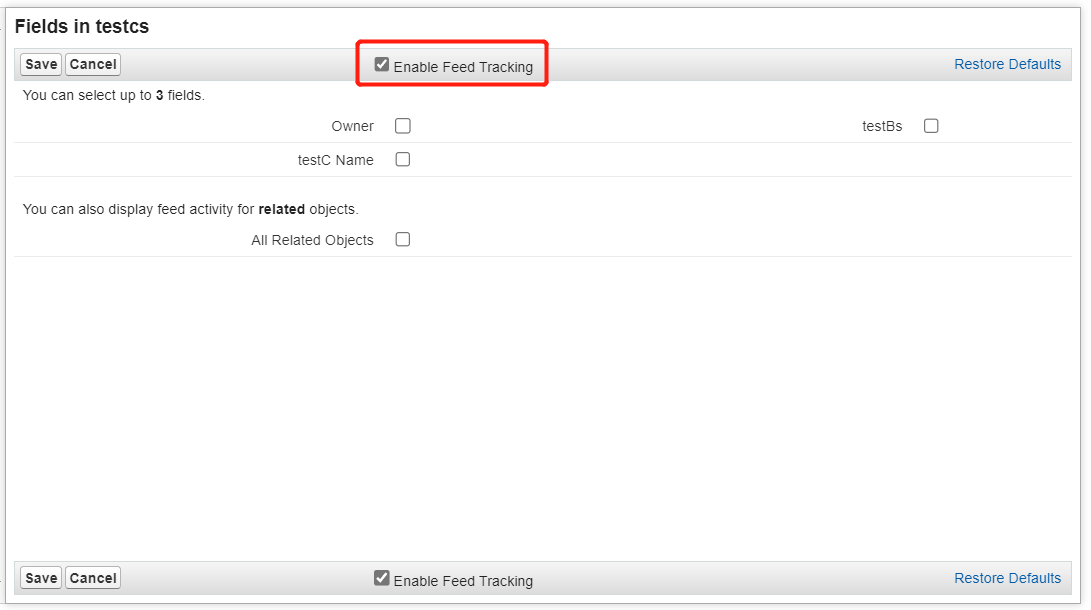Click the testC Name field label
This screenshot has height=610, width=1091.
pos(335,159)
